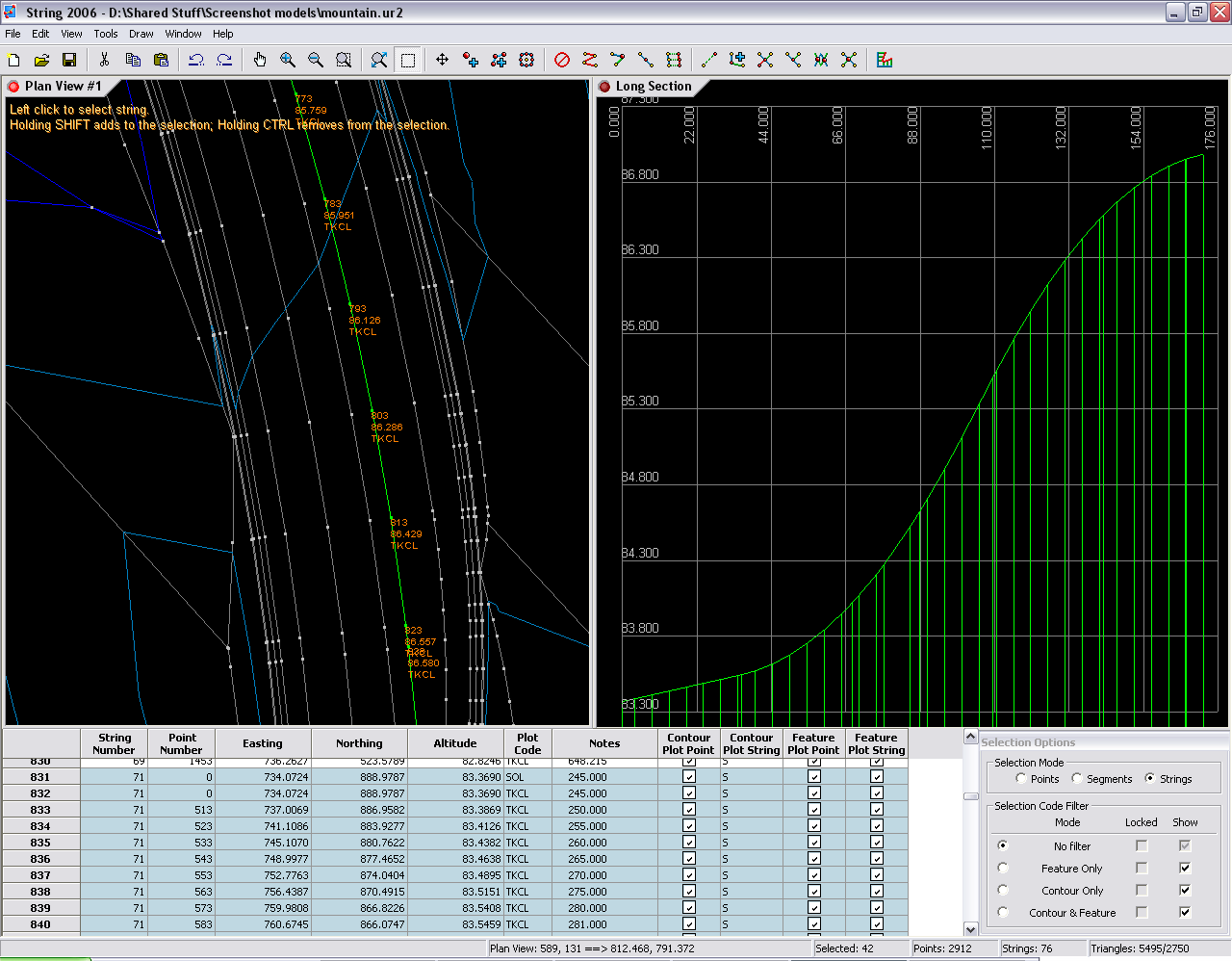The image size is (1232, 961).
Task: Click the four-way move arrows icon
Action: (x=442, y=60)
